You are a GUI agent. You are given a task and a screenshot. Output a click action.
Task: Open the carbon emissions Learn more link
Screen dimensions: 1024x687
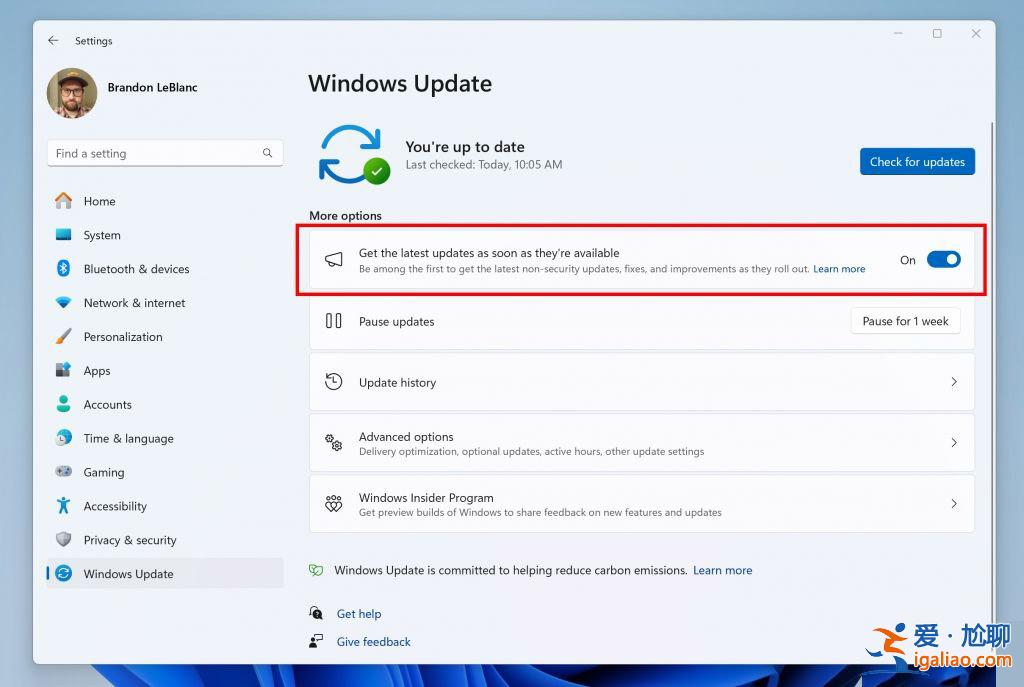click(x=723, y=570)
